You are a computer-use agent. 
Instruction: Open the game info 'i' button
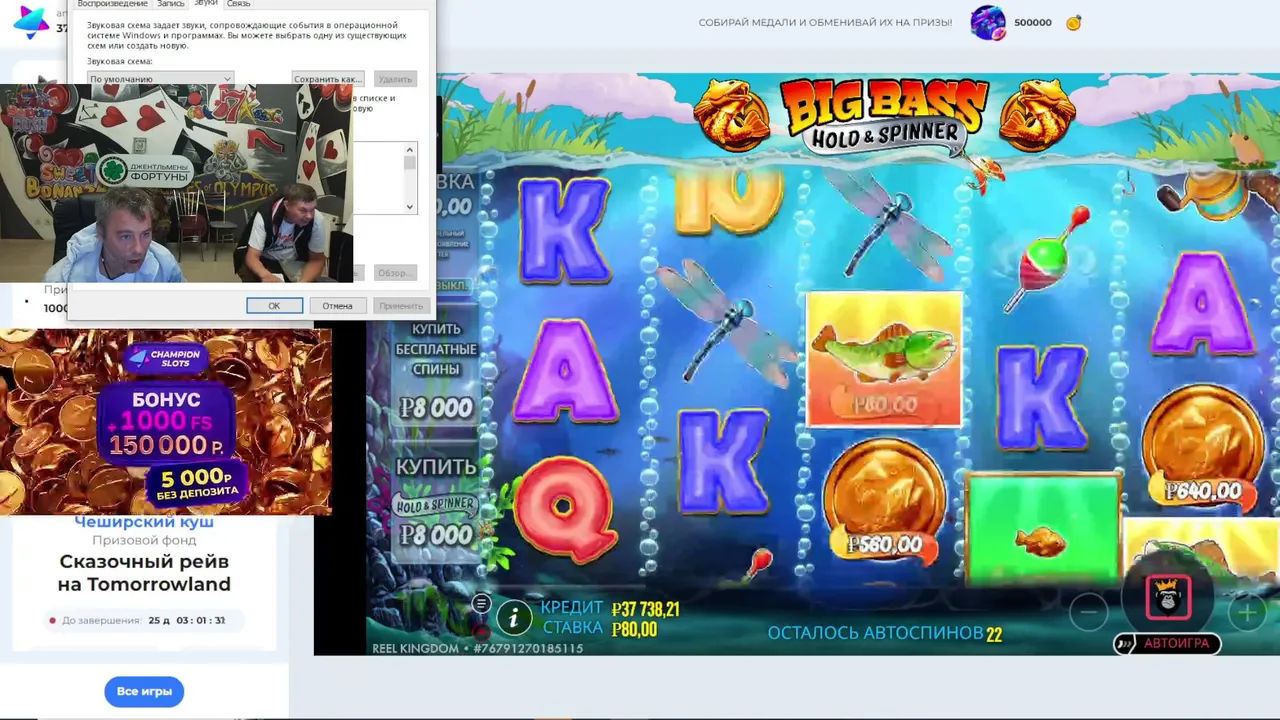514,618
